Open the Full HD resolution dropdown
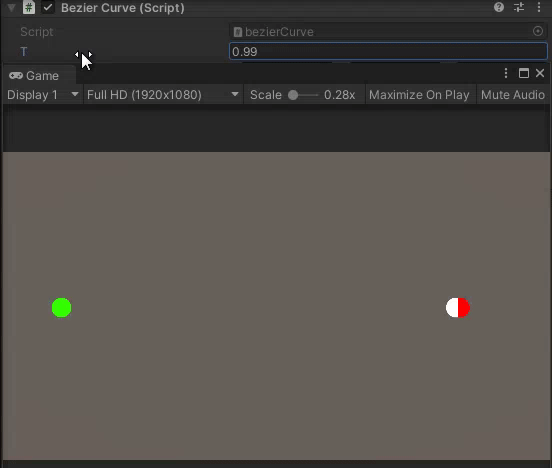This screenshot has height=468, width=552. 163,95
